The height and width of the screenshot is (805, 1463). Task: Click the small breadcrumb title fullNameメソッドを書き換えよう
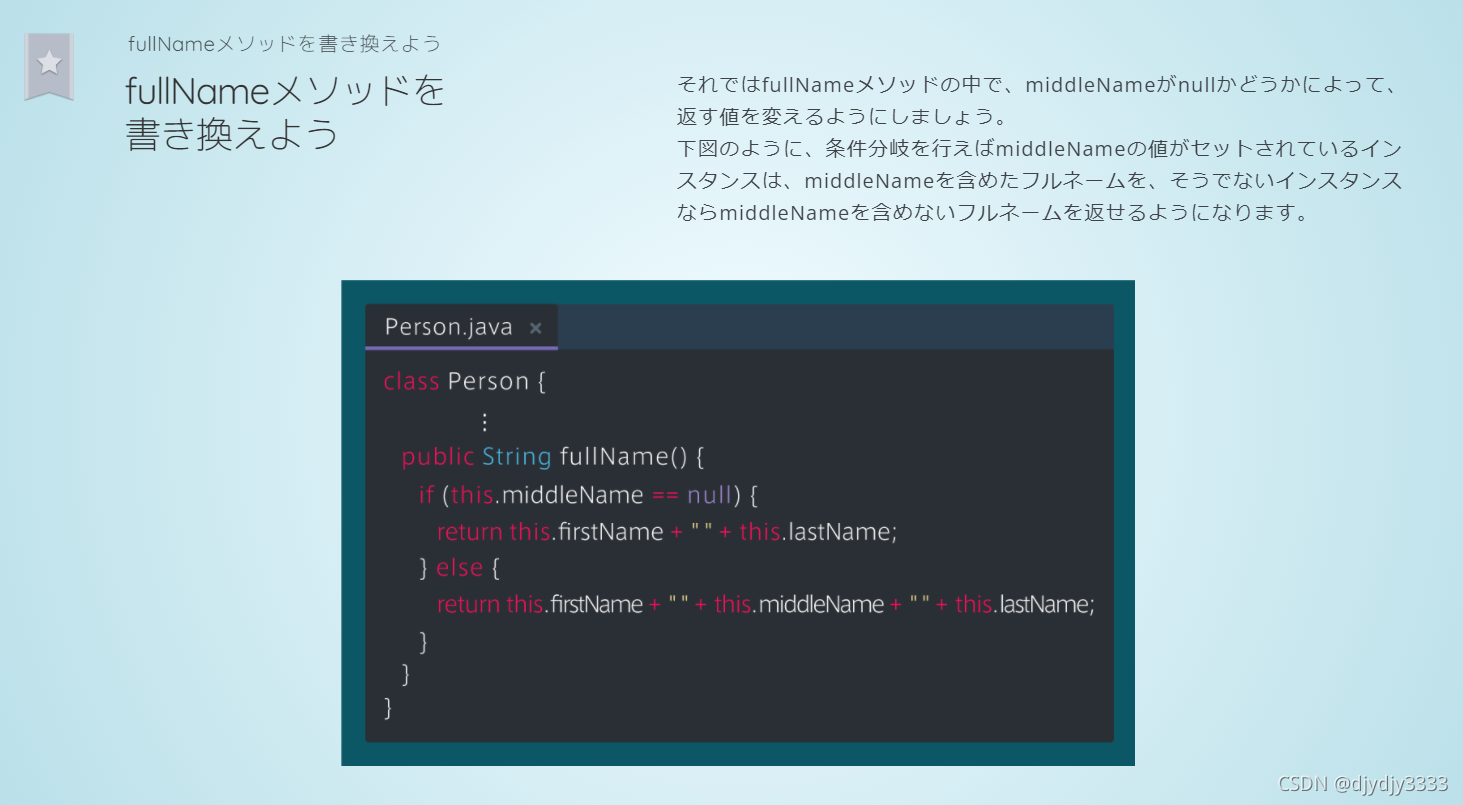tap(285, 44)
